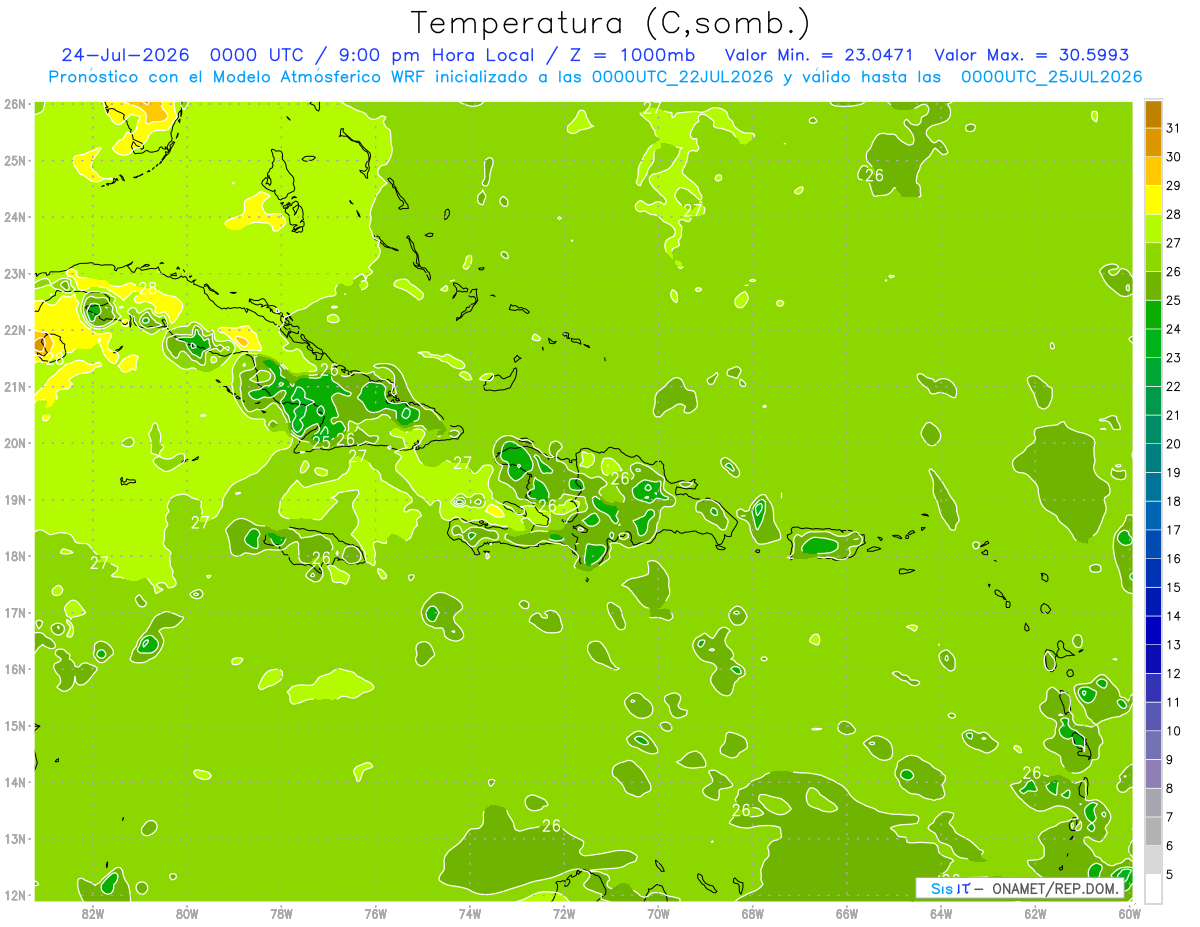
Task: Click the '78W' longitude axis label
Action: pos(281,913)
